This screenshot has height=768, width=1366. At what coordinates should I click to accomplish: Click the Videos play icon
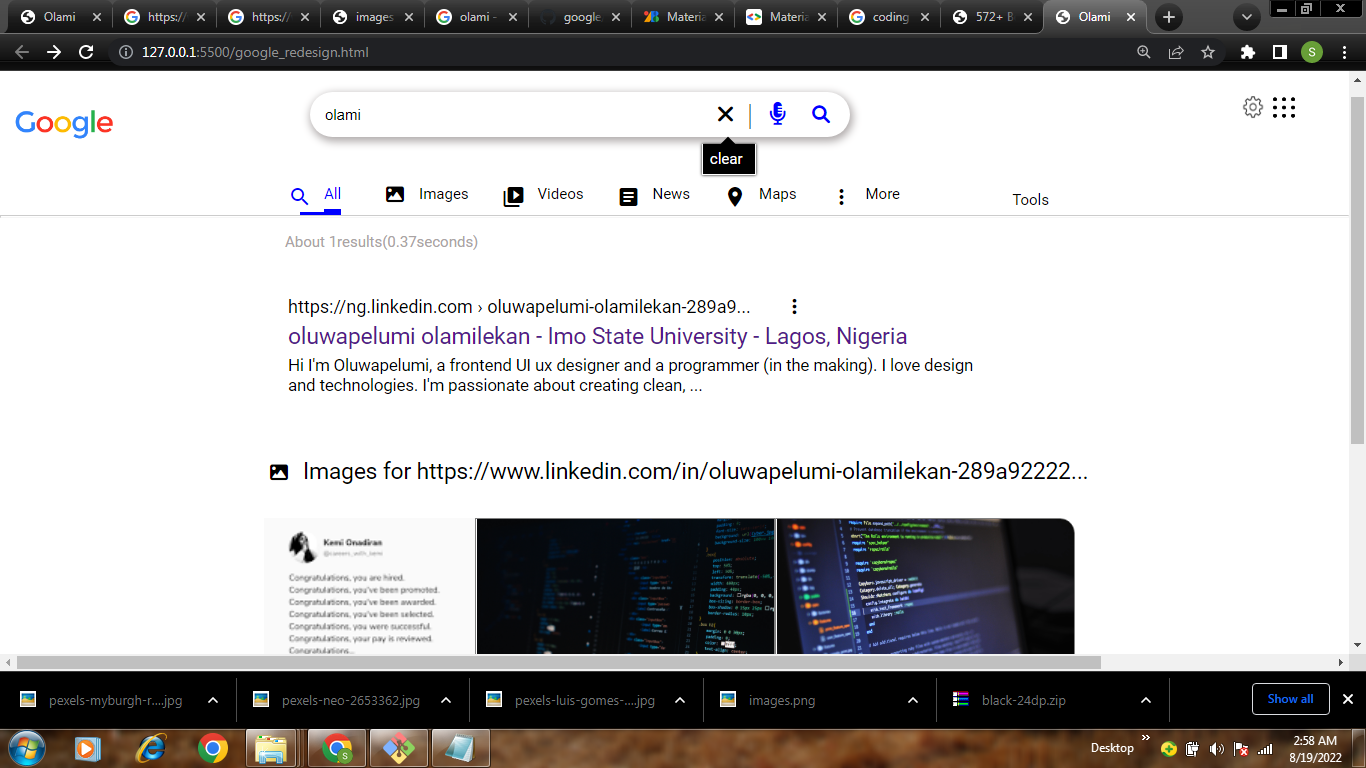coord(512,195)
